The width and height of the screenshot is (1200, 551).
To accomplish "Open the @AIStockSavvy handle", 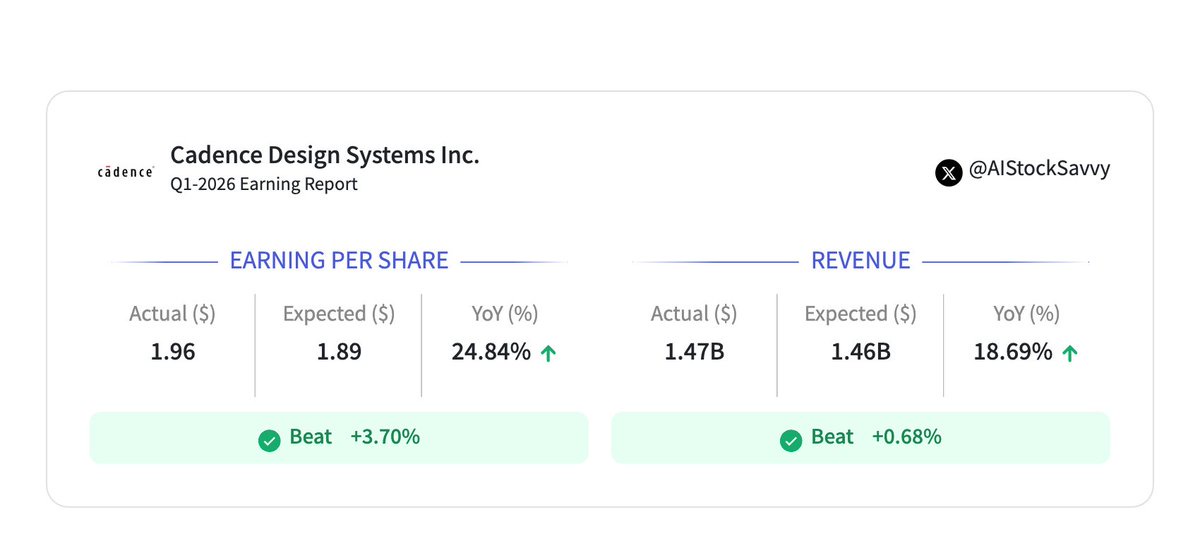I will [x=1039, y=169].
